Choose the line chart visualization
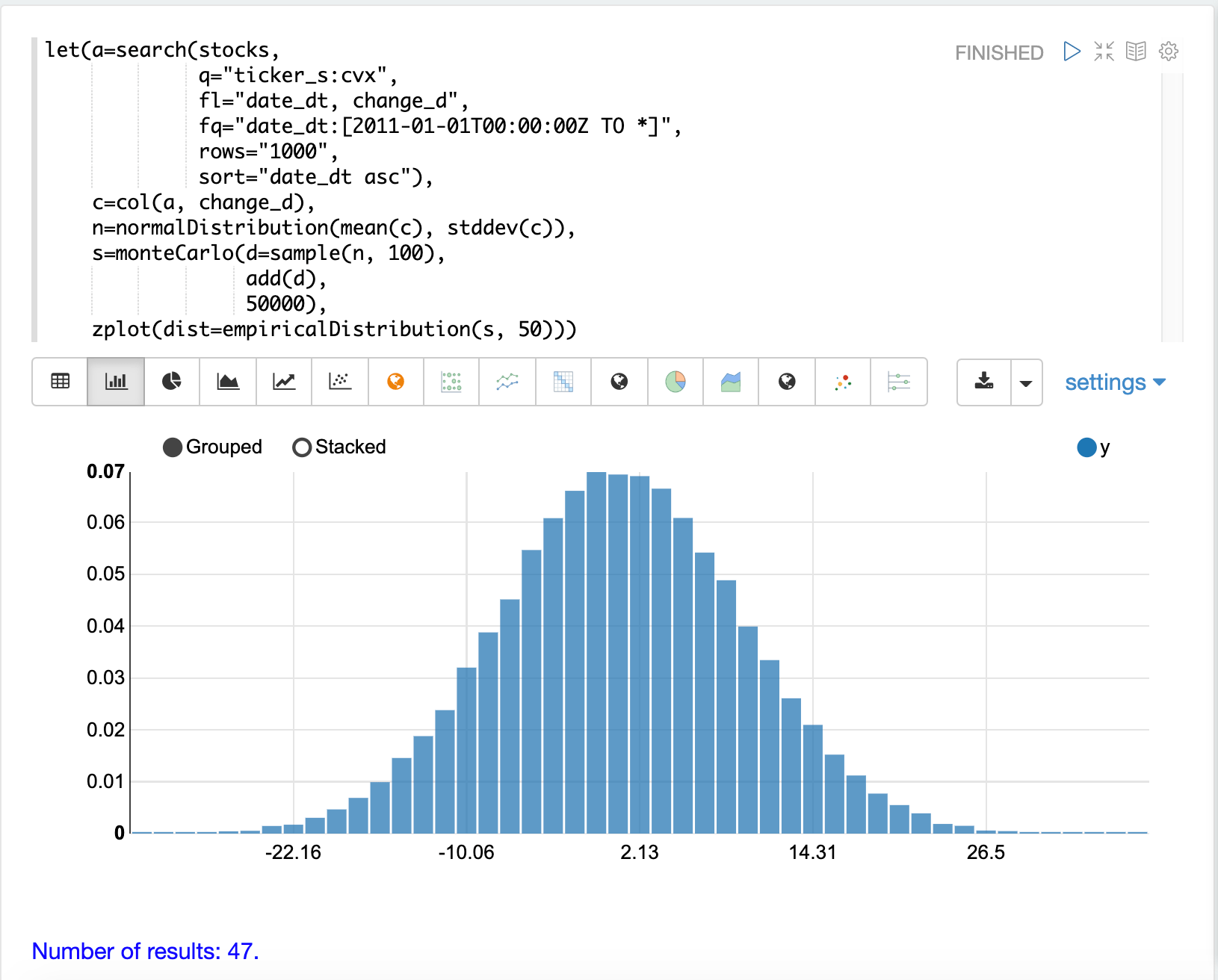Image resolution: width=1218 pixels, height=980 pixels. [283, 382]
